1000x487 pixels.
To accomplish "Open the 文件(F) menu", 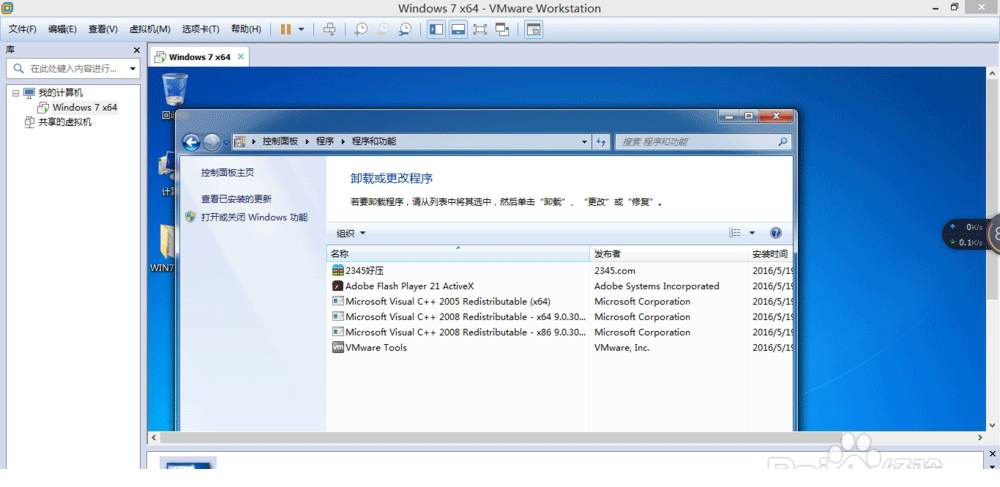I will click(x=22, y=29).
